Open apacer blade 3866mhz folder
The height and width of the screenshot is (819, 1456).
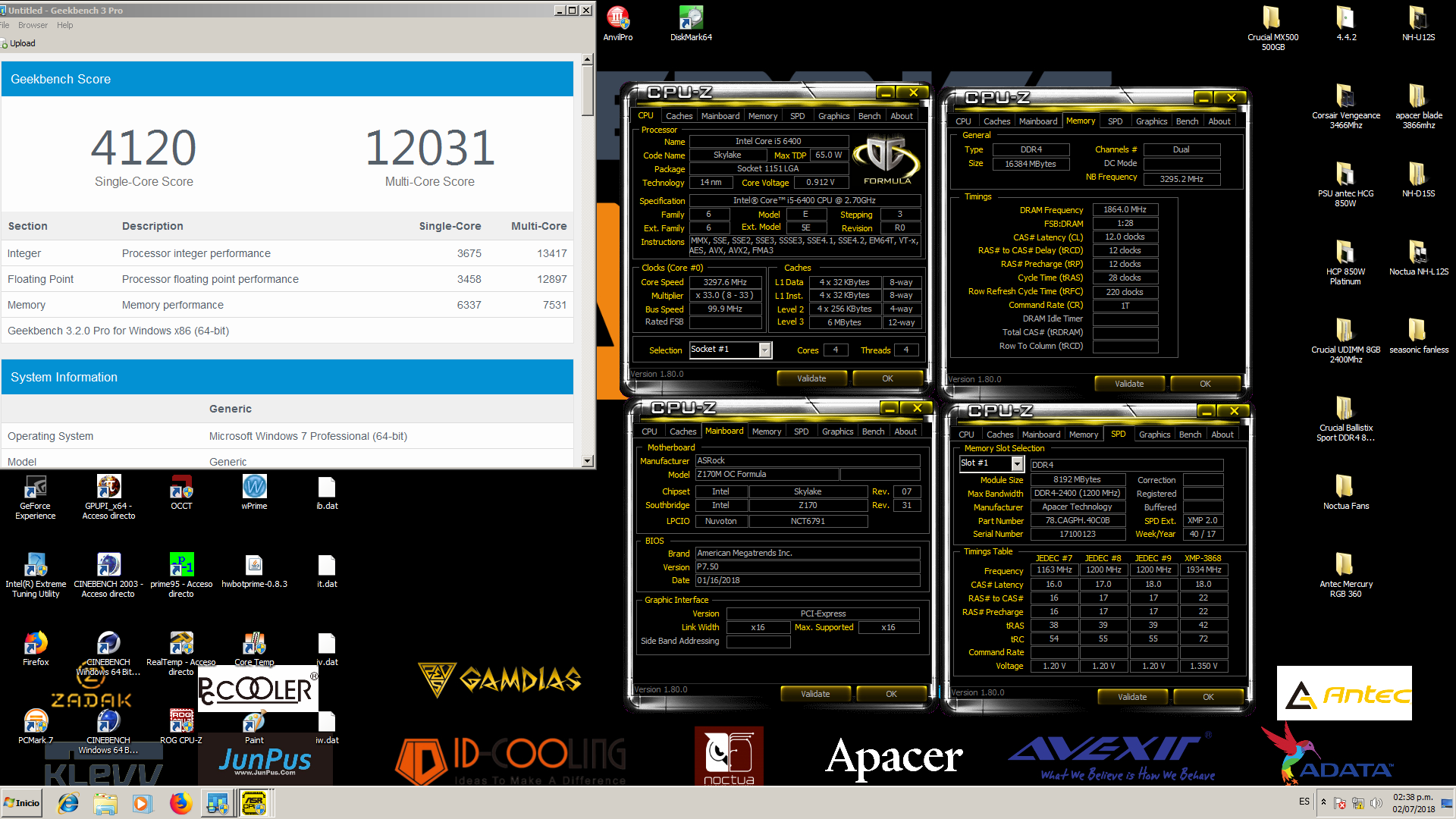[1418, 106]
